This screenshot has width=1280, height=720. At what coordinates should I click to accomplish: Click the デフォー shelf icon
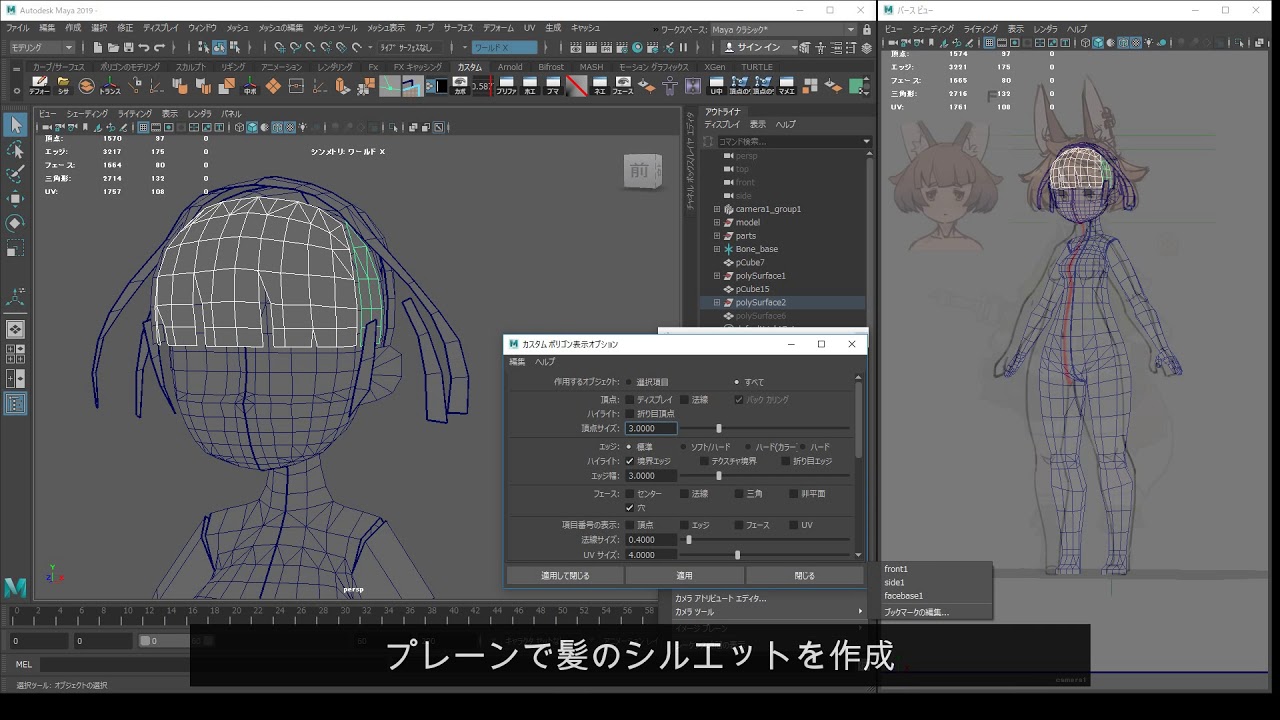pyautogui.click(x=39, y=86)
